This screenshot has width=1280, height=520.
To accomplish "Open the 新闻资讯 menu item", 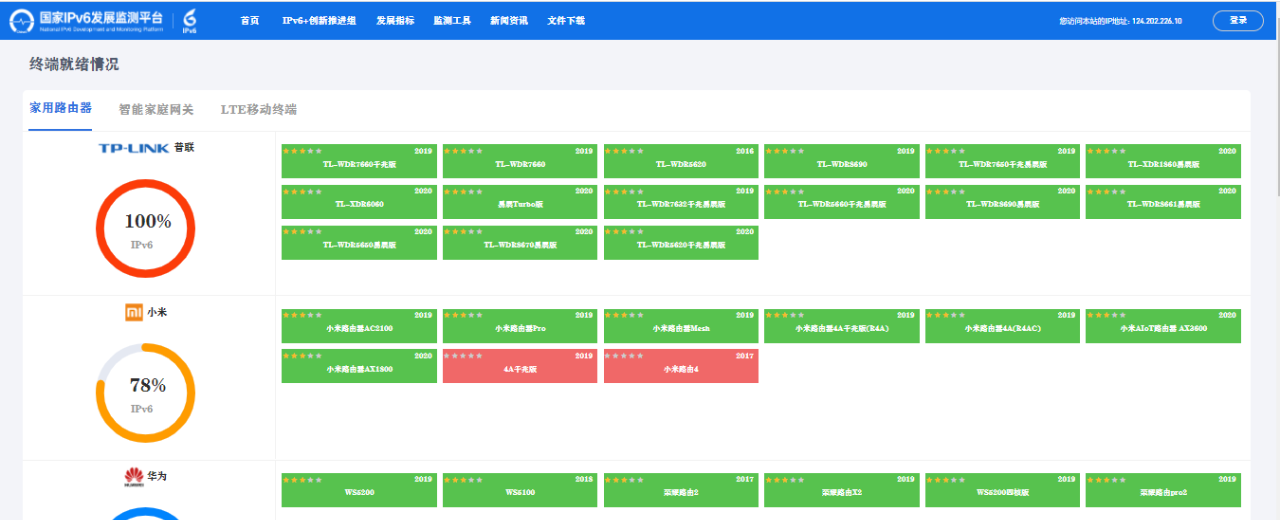I will 509,20.
